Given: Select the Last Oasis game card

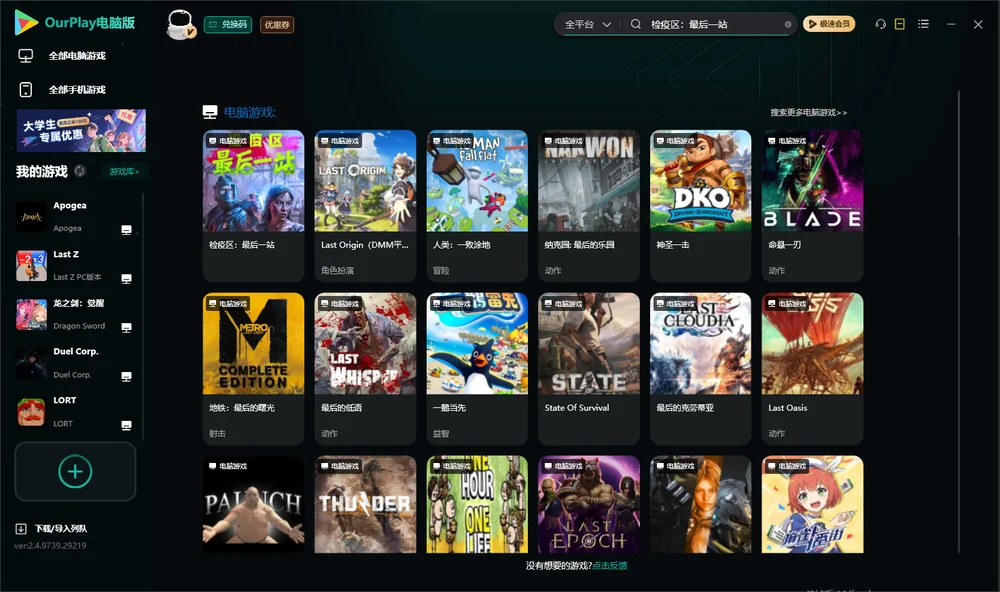Looking at the screenshot, I should 812,368.
